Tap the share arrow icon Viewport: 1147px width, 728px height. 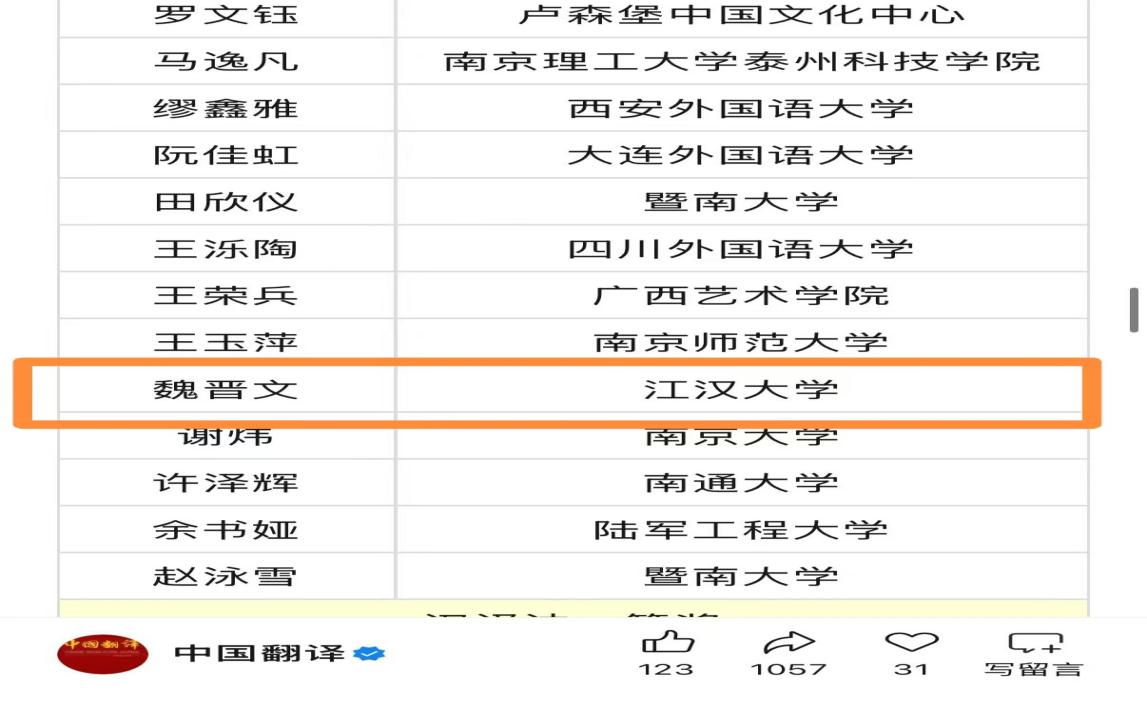[789, 642]
